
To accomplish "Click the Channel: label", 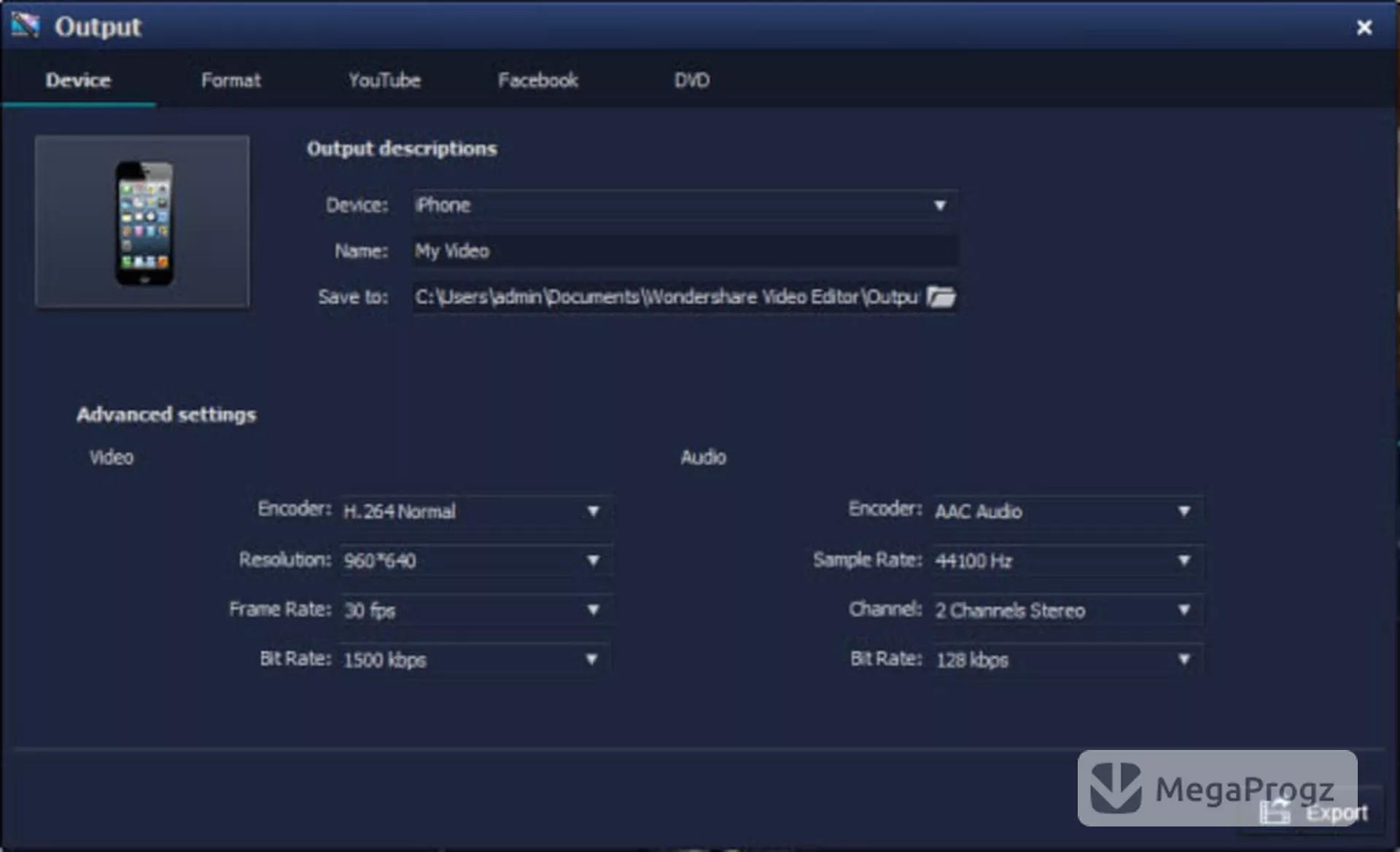I will click(885, 609).
